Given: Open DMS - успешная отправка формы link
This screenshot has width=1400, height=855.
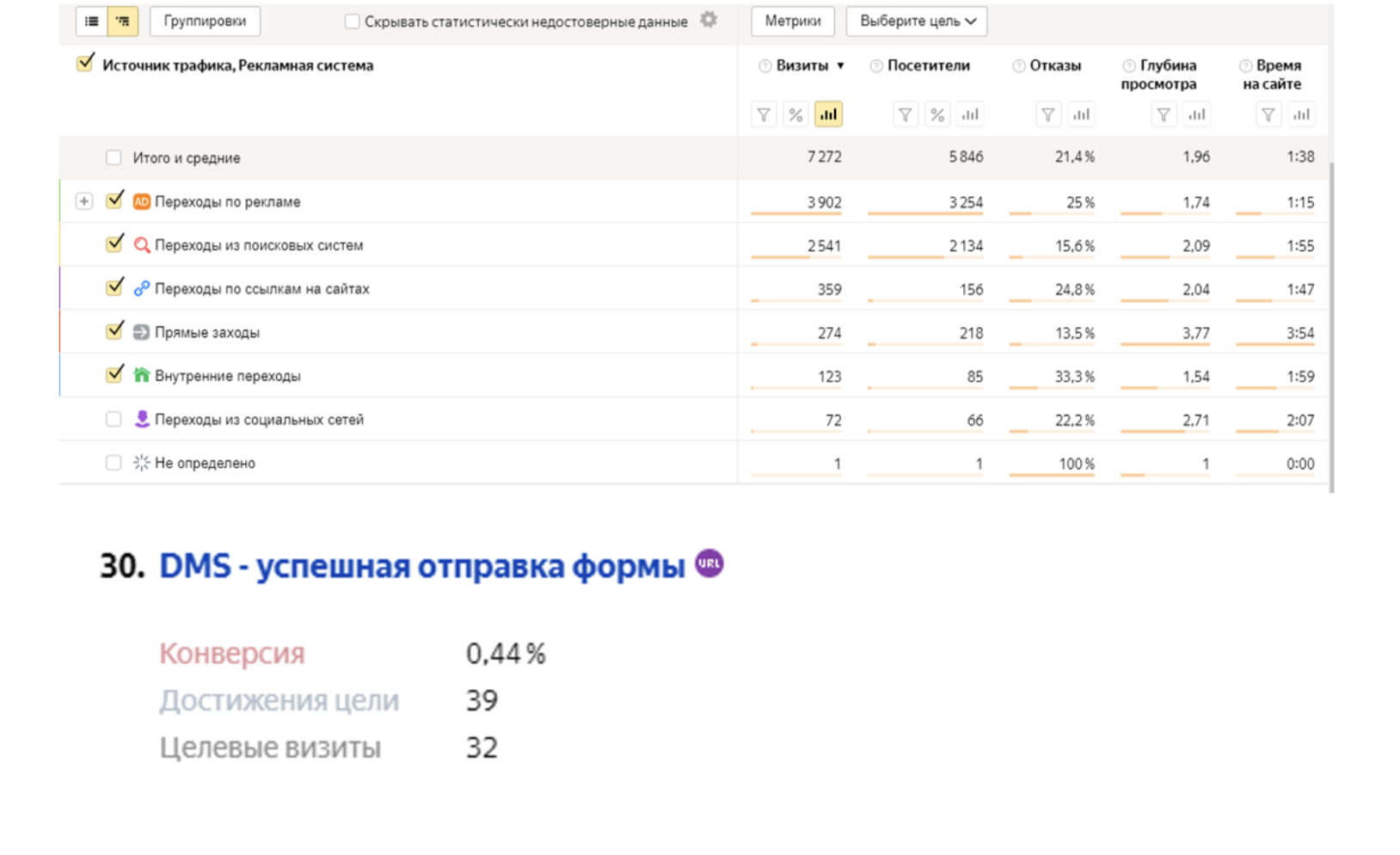Looking at the screenshot, I should [x=421, y=566].
